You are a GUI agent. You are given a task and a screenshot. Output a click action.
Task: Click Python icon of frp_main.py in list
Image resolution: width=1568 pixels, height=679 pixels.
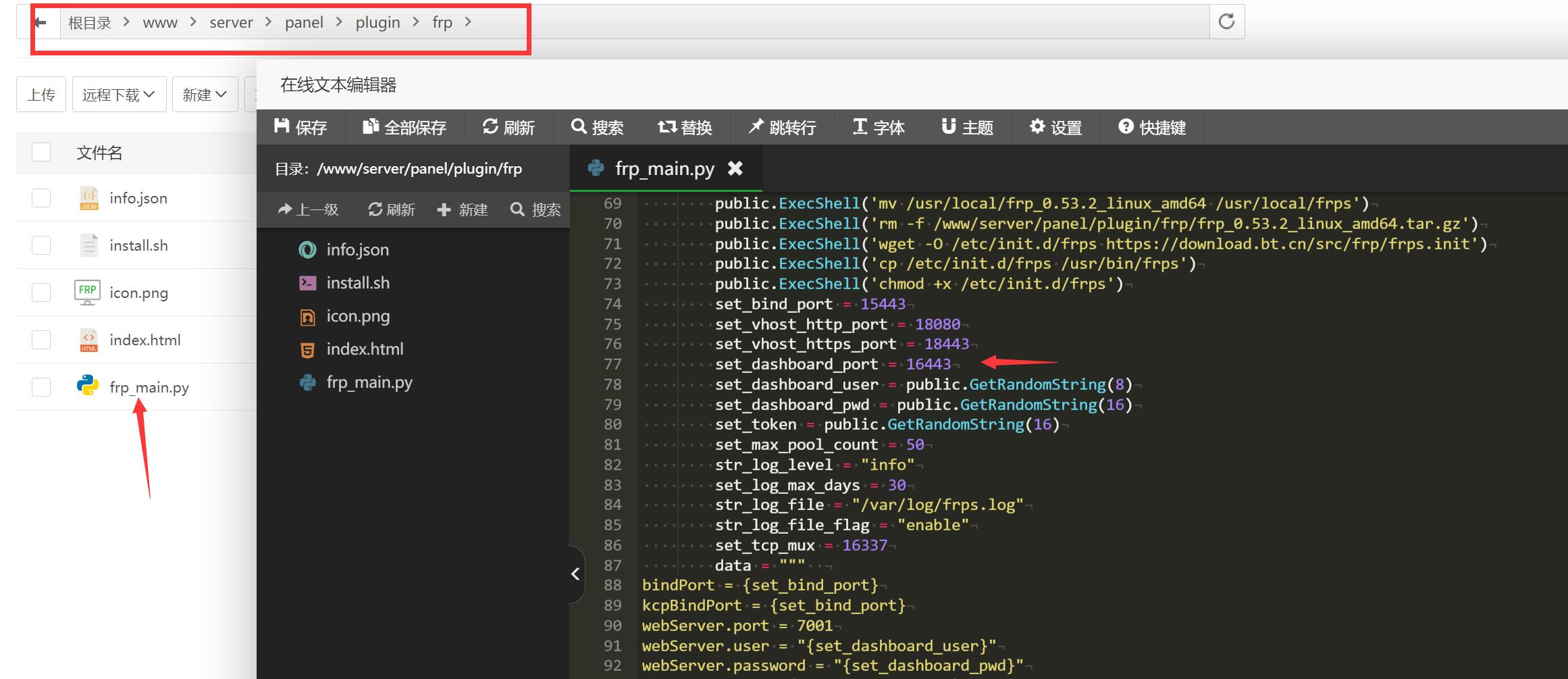pos(88,385)
